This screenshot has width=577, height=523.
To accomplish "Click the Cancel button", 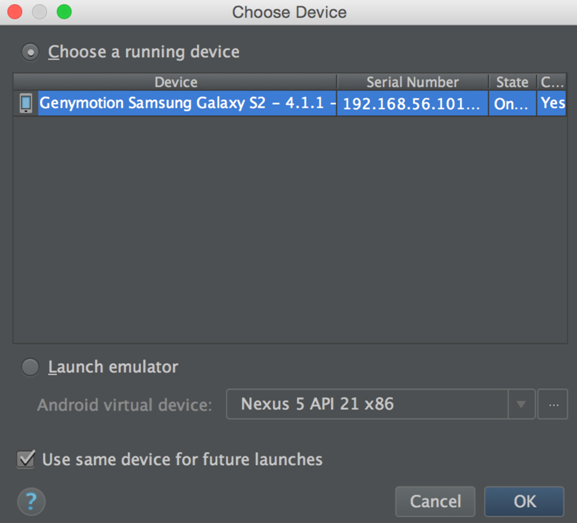I will [435, 501].
